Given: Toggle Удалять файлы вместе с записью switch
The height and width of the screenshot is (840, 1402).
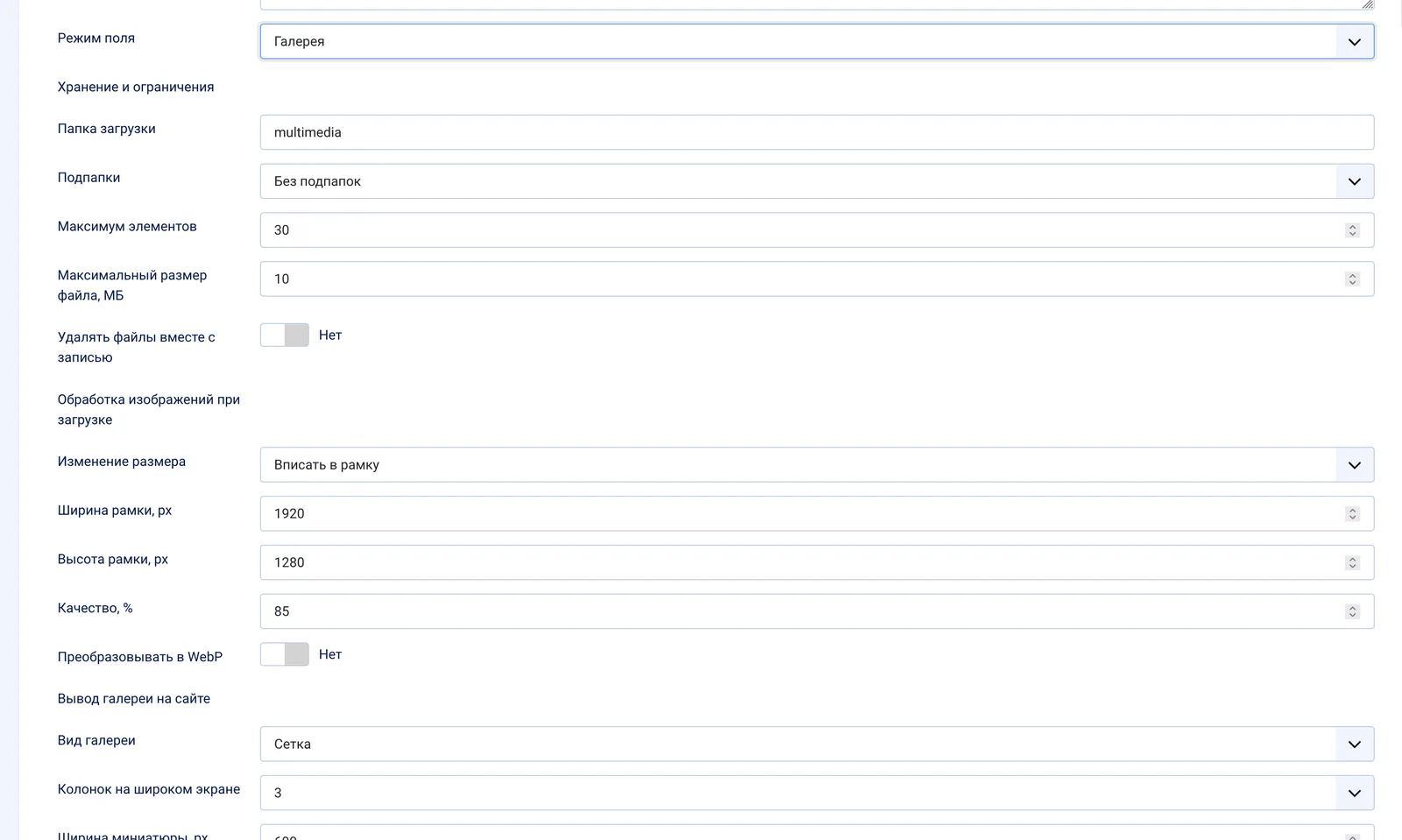Looking at the screenshot, I should pyautogui.click(x=285, y=335).
